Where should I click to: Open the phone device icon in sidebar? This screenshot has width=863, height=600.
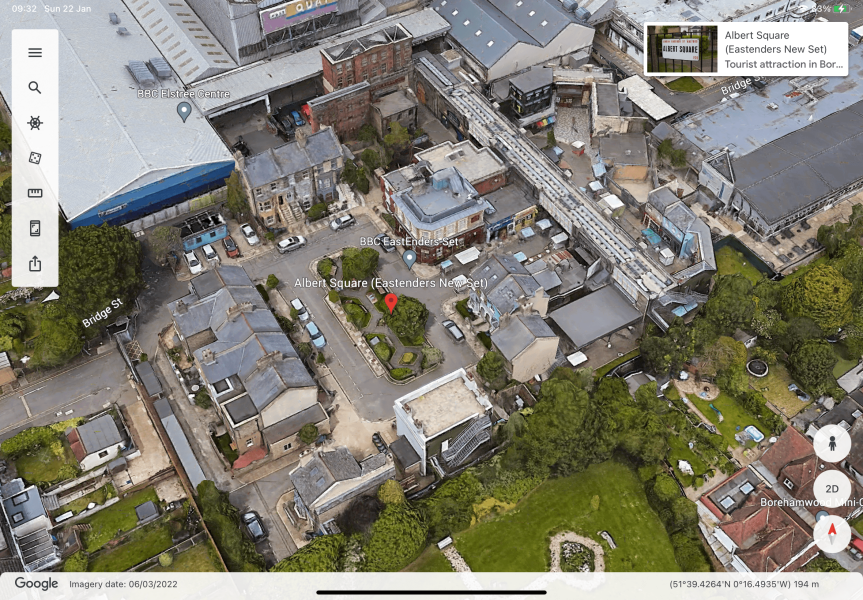point(35,228)
